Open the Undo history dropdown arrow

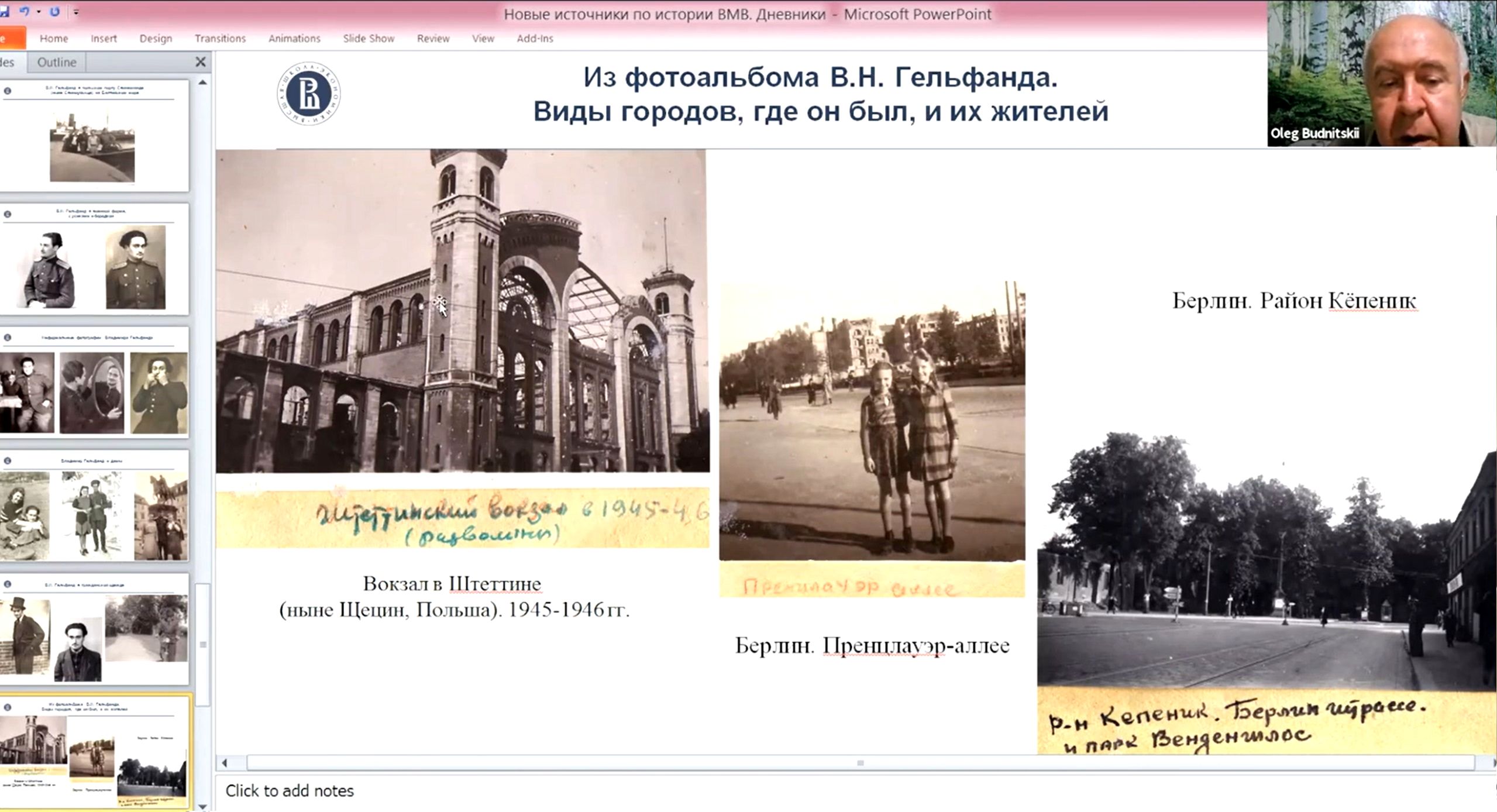tap(39, 12)
